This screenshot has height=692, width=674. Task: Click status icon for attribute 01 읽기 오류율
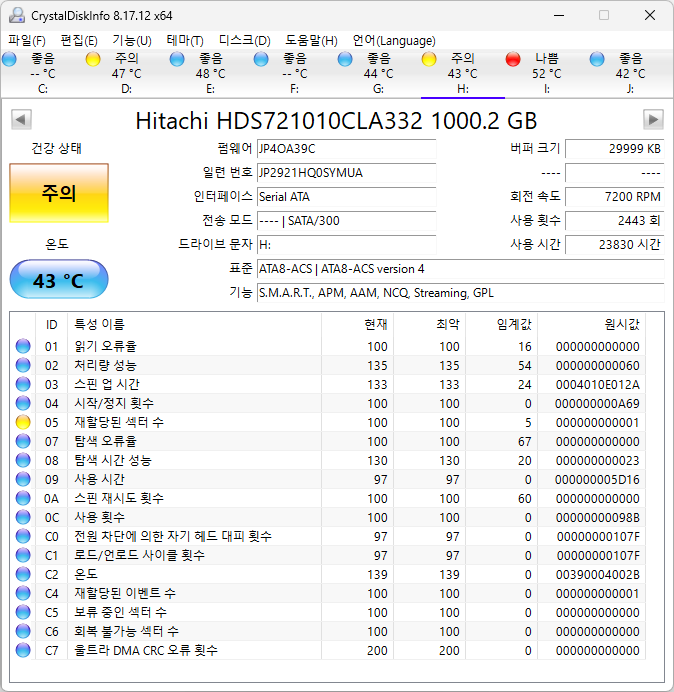click(23, 346)
